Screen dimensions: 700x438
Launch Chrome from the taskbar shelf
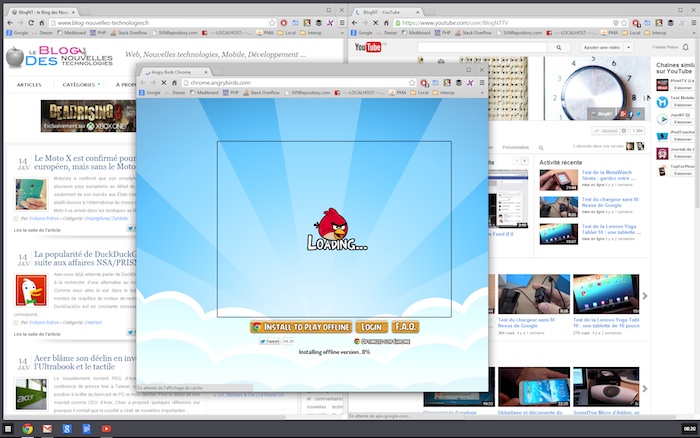[x=27, y=428]
